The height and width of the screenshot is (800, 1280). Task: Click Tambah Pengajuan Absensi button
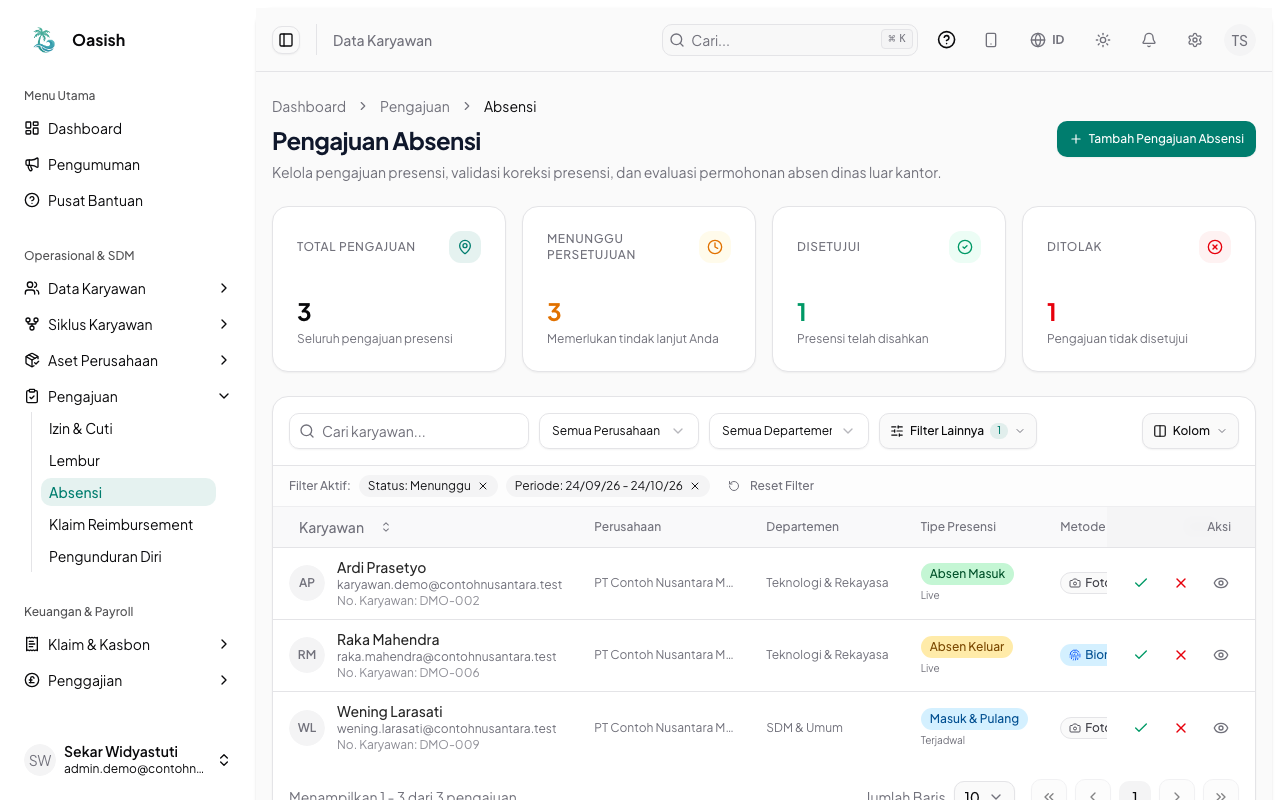click(1156, 139)
